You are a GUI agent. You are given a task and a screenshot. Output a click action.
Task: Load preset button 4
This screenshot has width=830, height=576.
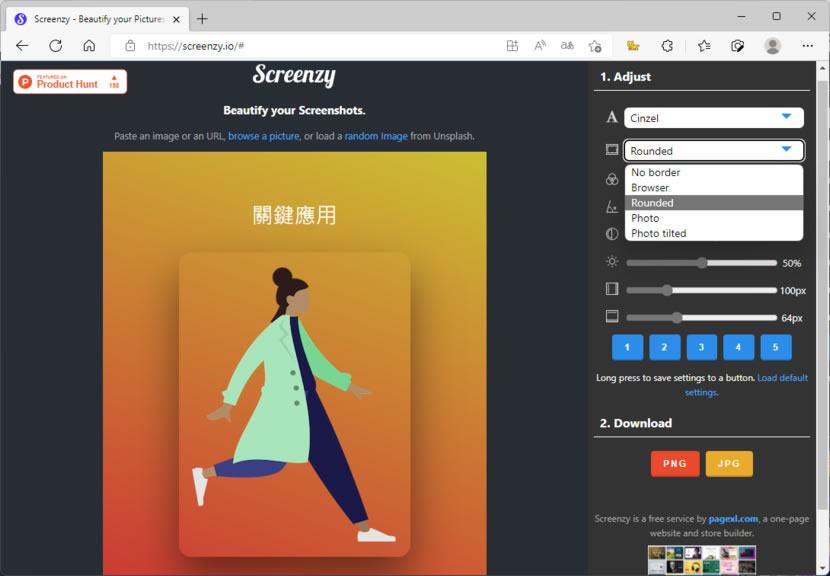(x=738, y=347)
